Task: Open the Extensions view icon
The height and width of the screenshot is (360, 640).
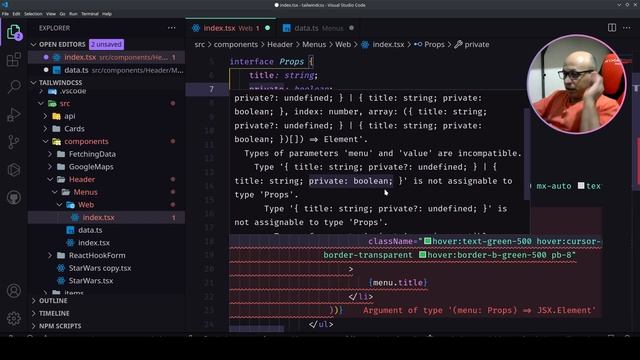Action: (x=14, y=60)
